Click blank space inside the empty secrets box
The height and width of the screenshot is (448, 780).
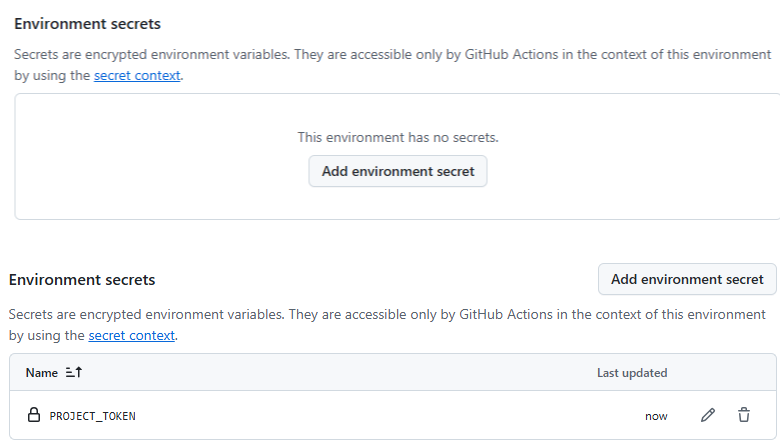tap(150, 160)
